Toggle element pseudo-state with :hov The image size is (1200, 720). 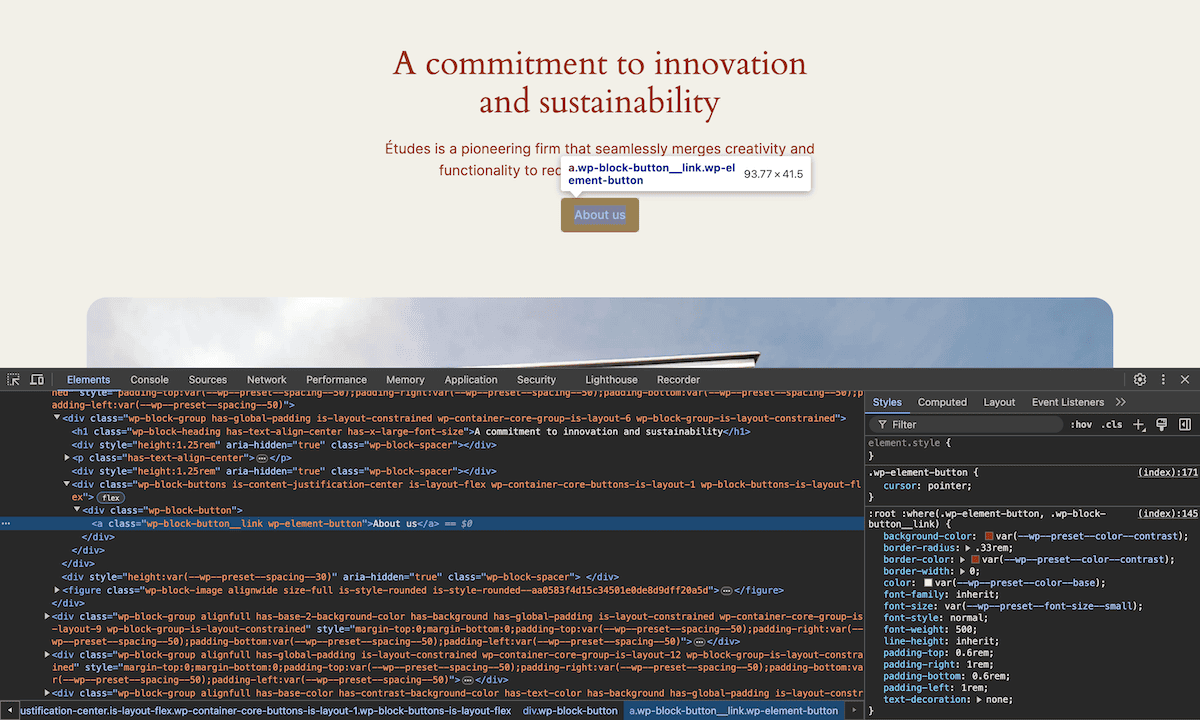[1082, 424]
